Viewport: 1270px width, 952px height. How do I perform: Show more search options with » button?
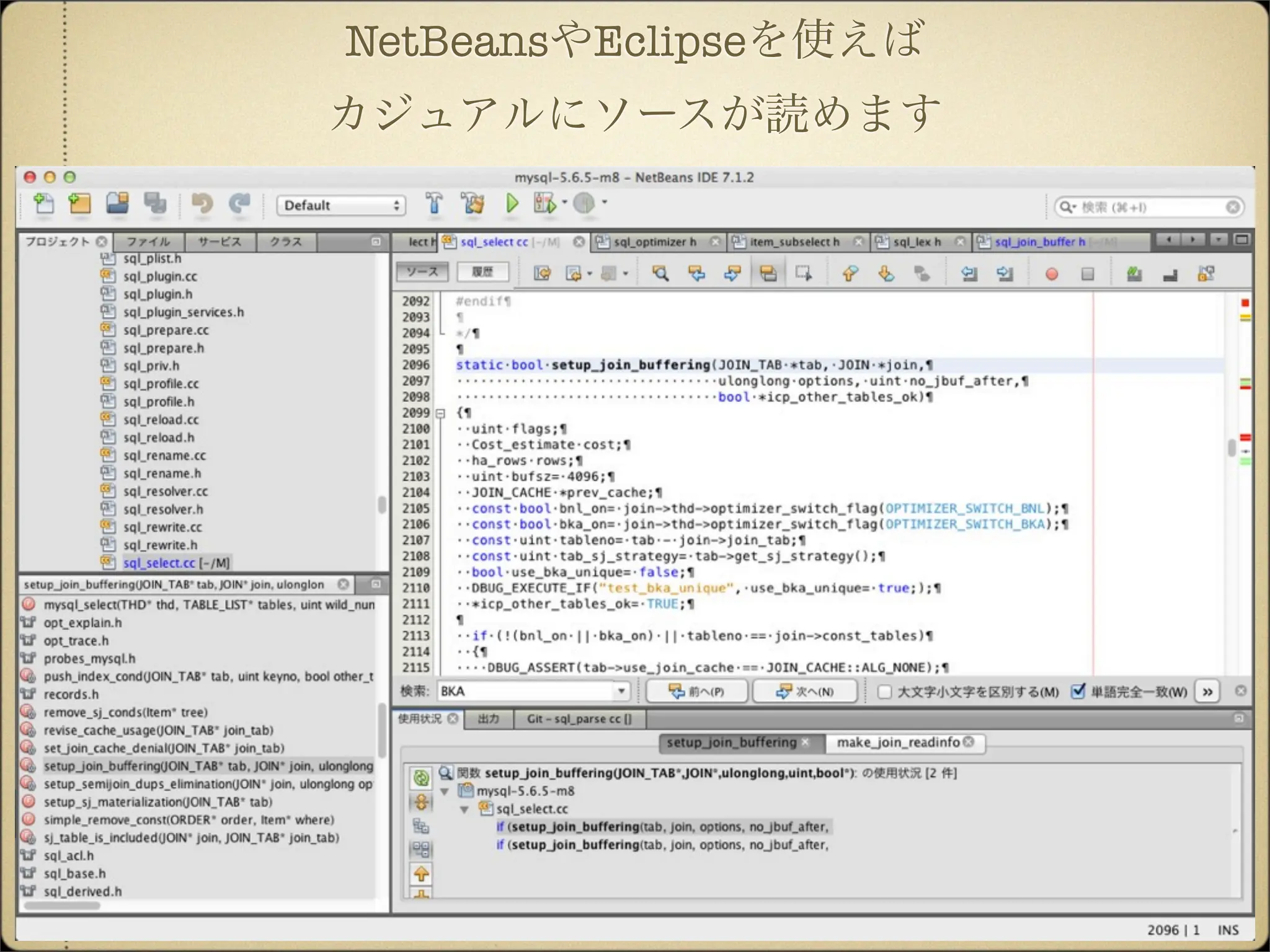pos(1207,692)
